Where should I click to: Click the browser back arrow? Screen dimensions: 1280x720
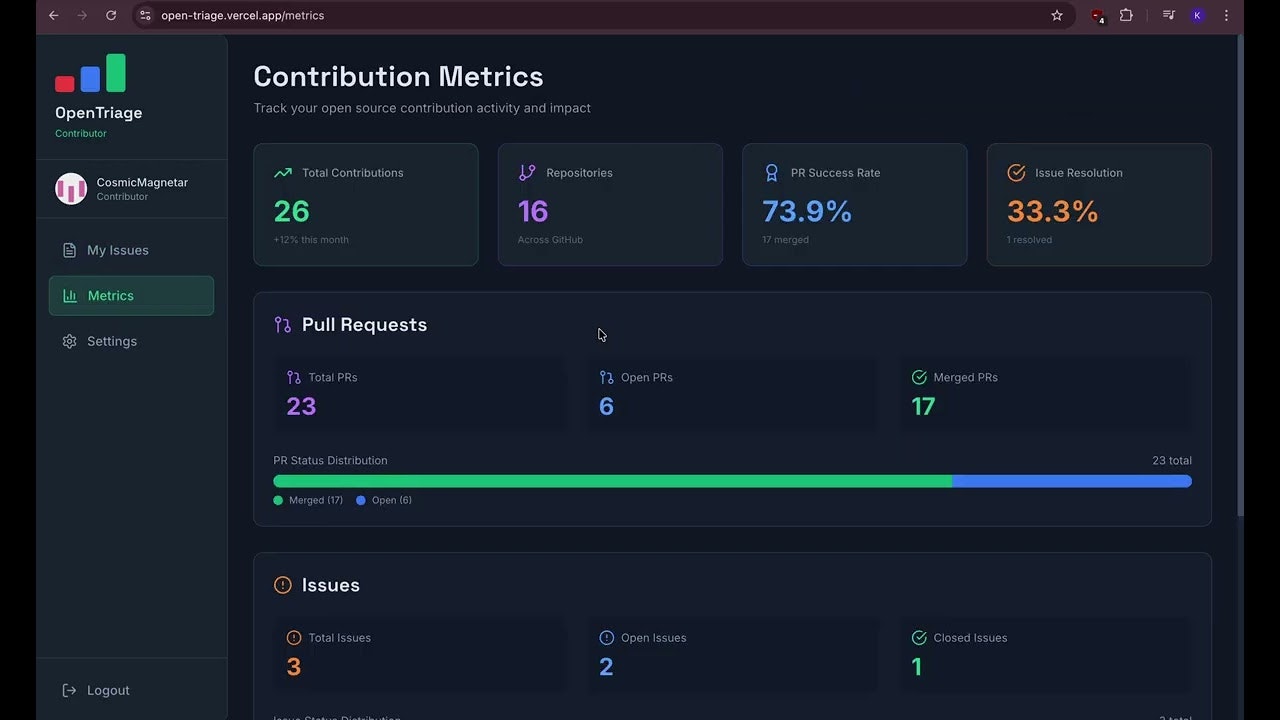54,15
